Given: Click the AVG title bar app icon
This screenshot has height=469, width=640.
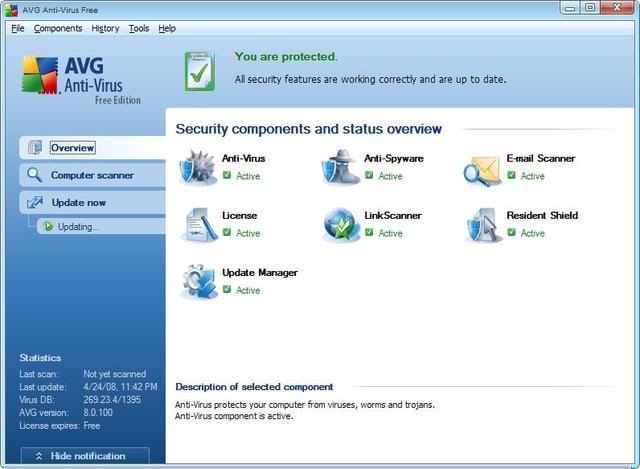Looking at the screenshot, I should (11, 10).
